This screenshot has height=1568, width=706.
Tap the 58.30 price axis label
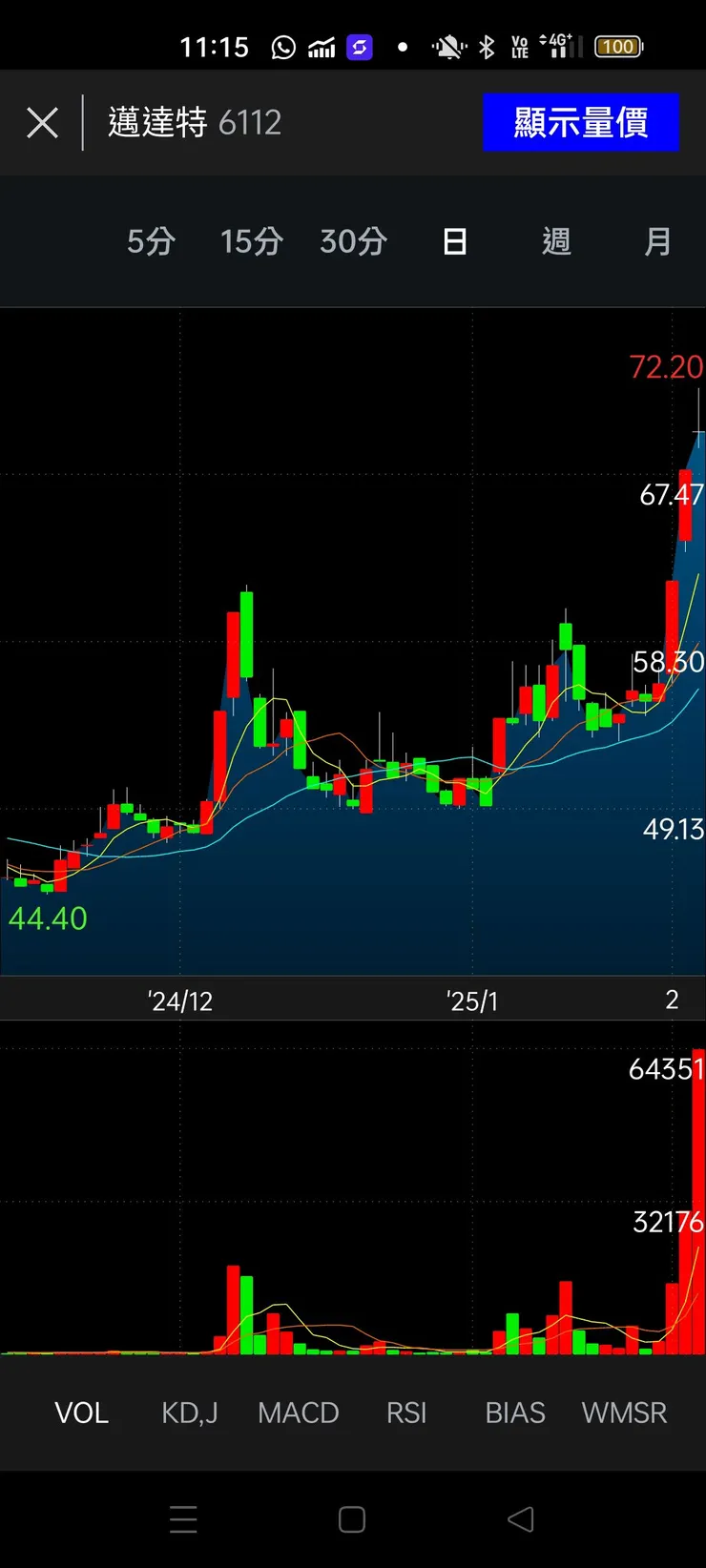click(669, 662)
